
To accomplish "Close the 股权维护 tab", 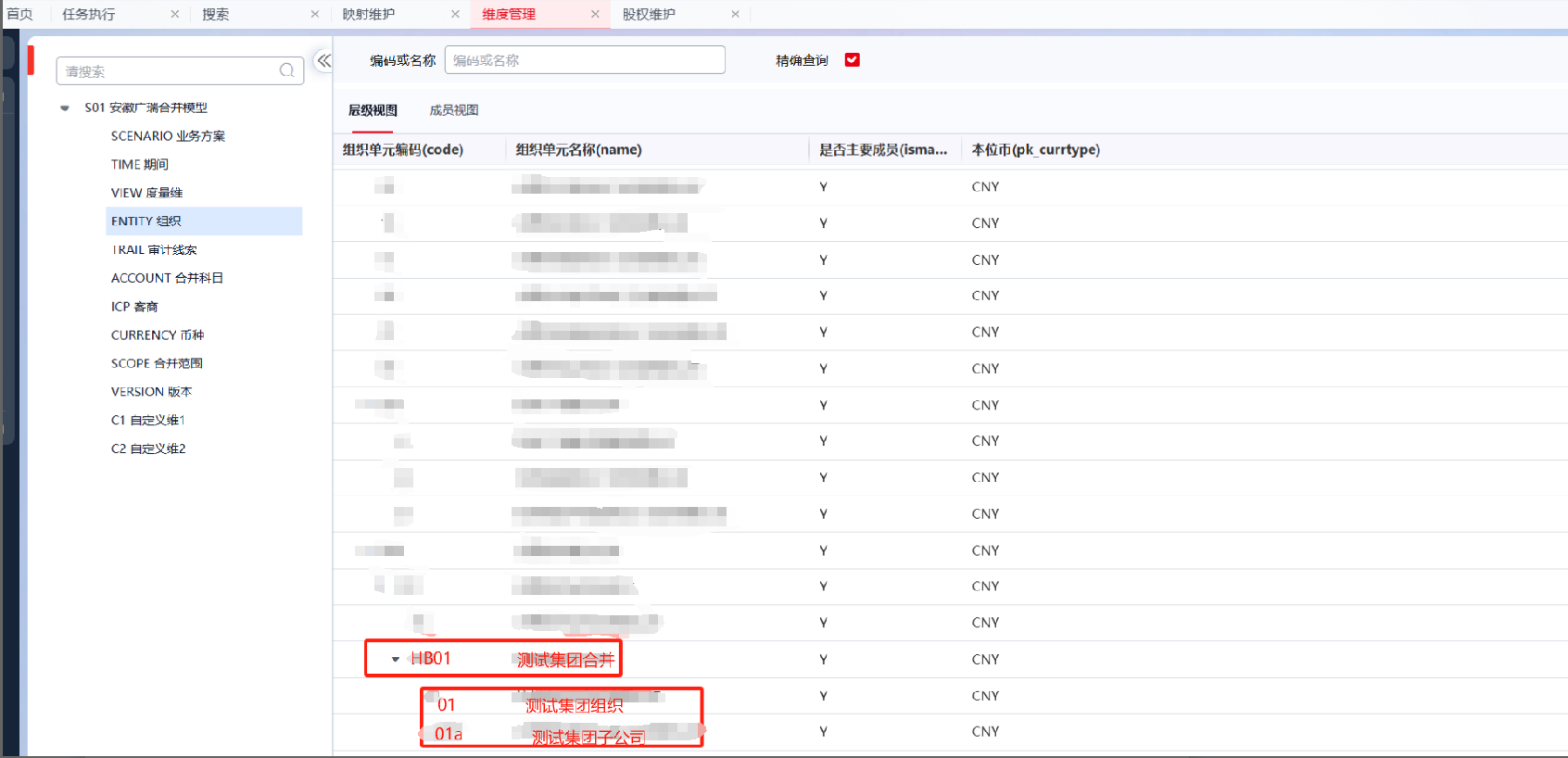I will pos(735,14).
